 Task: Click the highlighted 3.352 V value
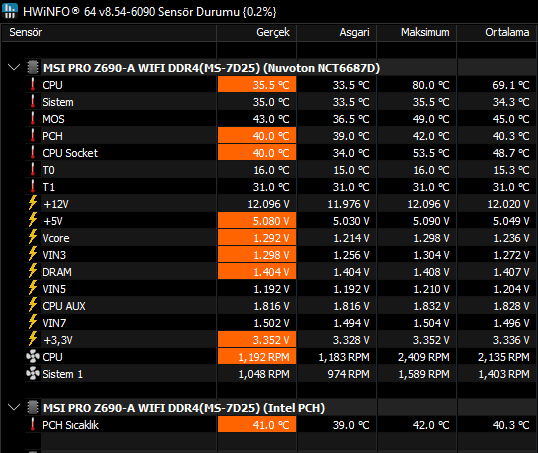click(257, 339)
